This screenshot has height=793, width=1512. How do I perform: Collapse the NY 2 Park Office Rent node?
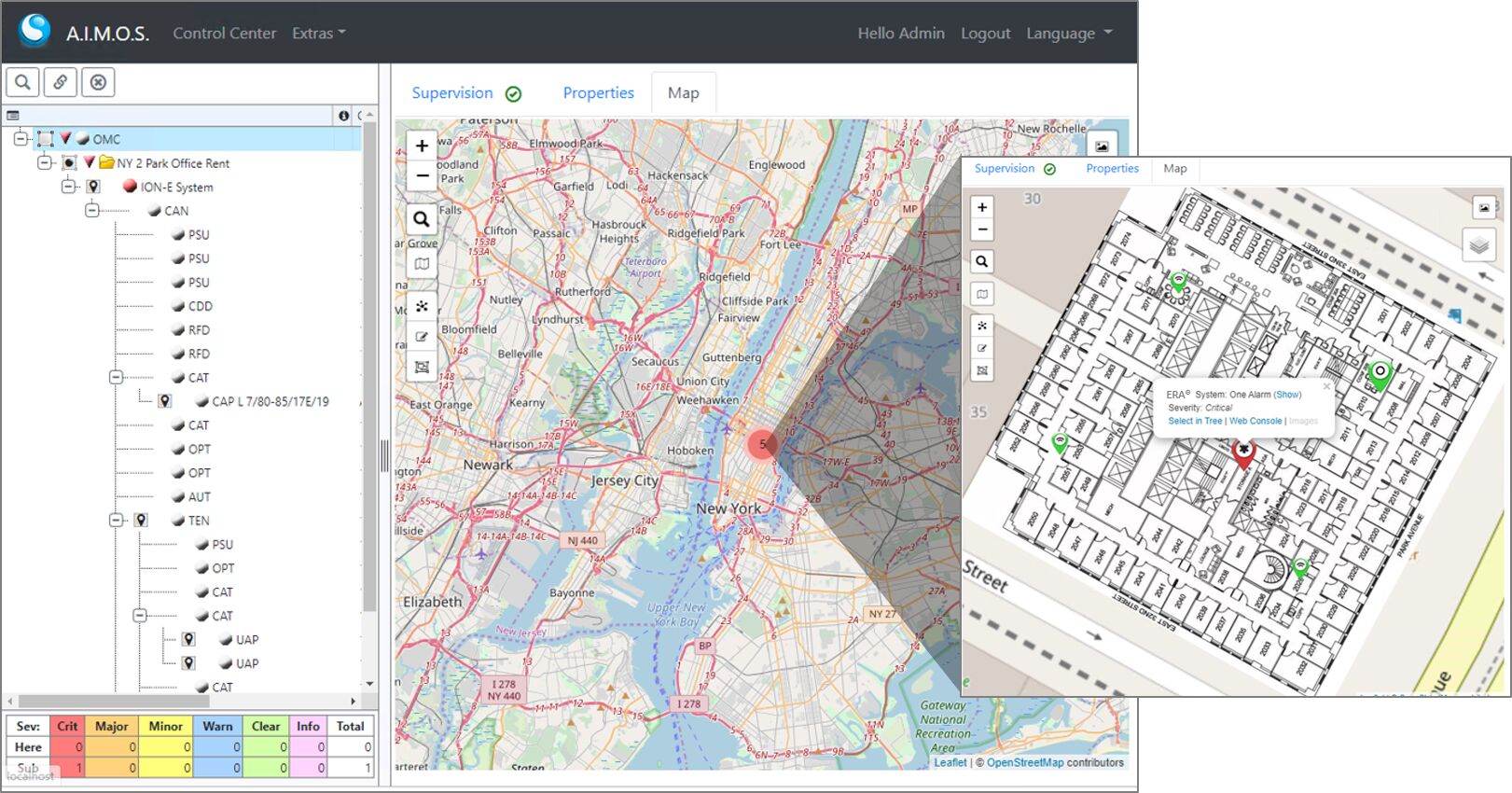click(44, 162)
